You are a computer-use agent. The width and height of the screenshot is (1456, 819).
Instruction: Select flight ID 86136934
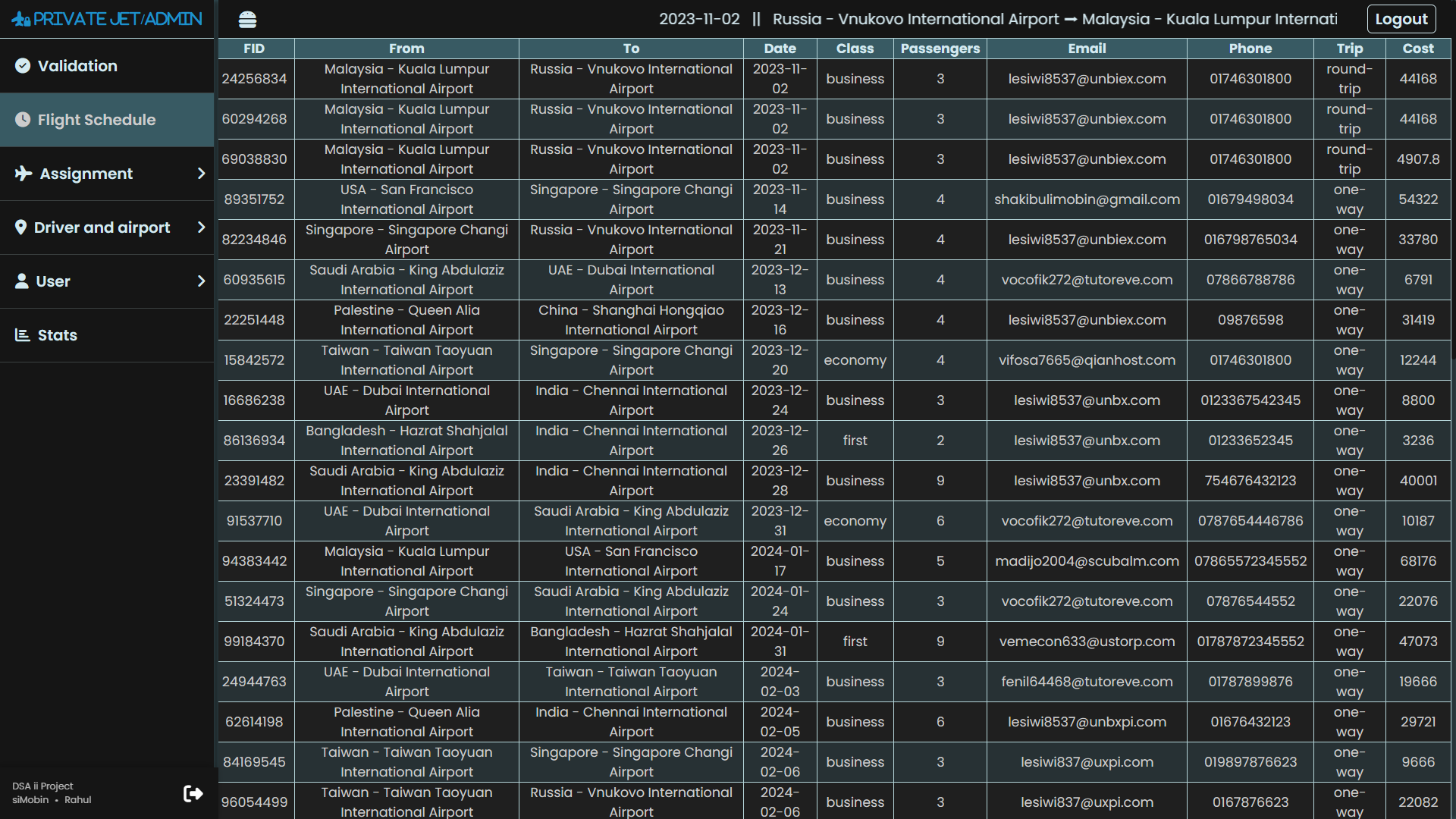point(254,441)
